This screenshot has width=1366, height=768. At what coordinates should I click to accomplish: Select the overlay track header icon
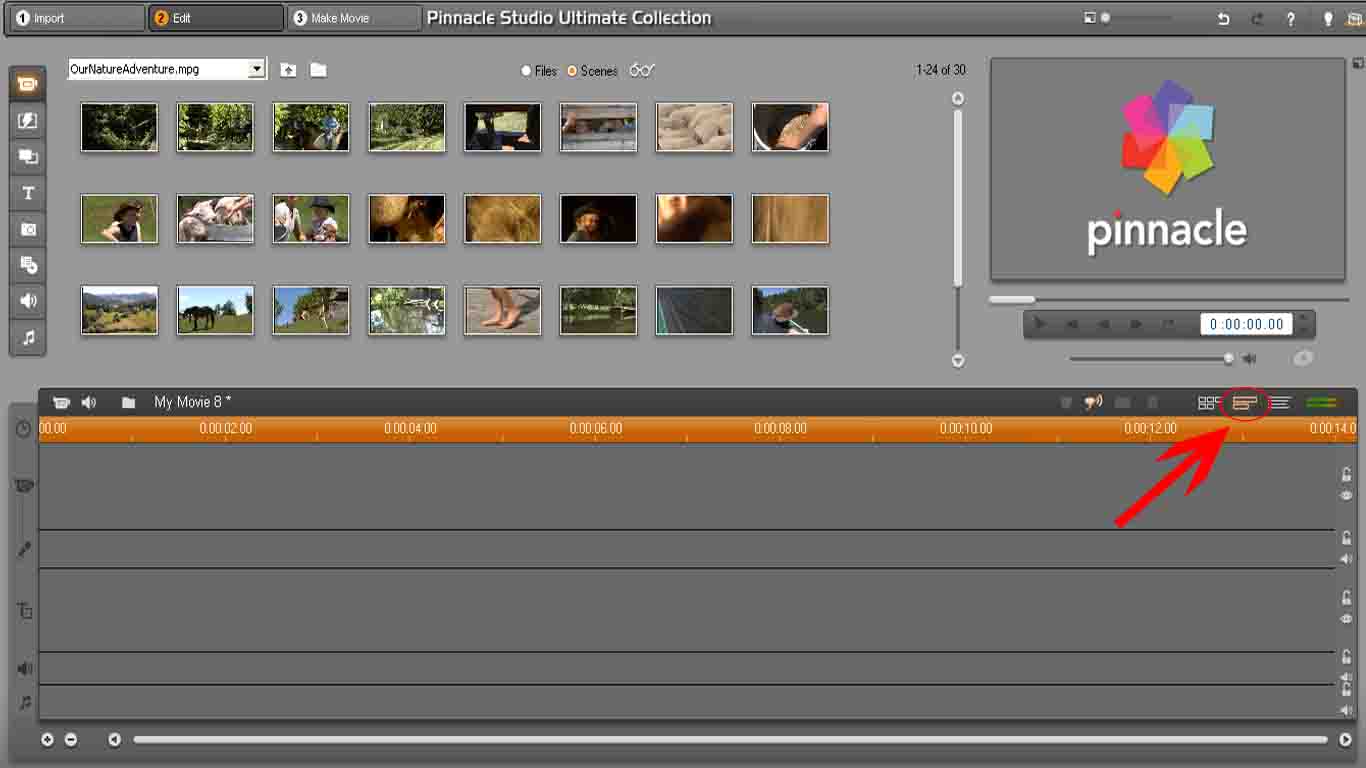coord(24,610)
